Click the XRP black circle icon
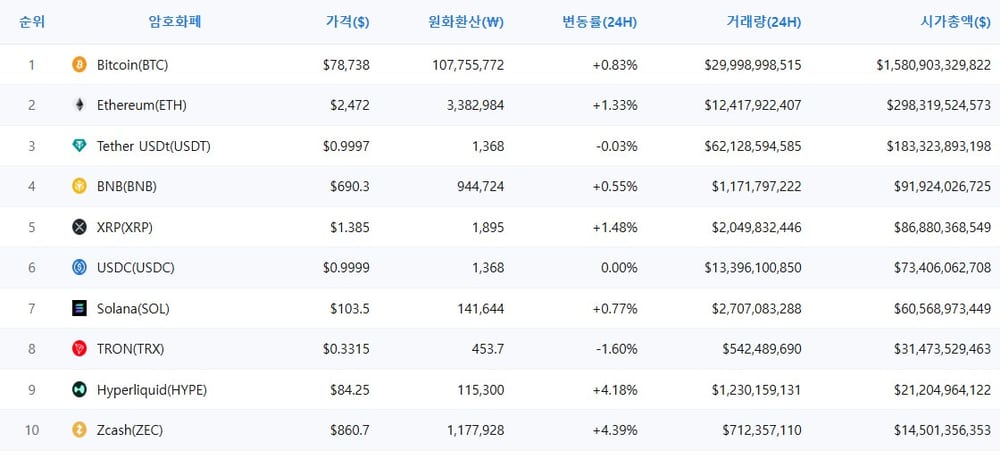Screen dimensions: 1000x459 (79, 227)
